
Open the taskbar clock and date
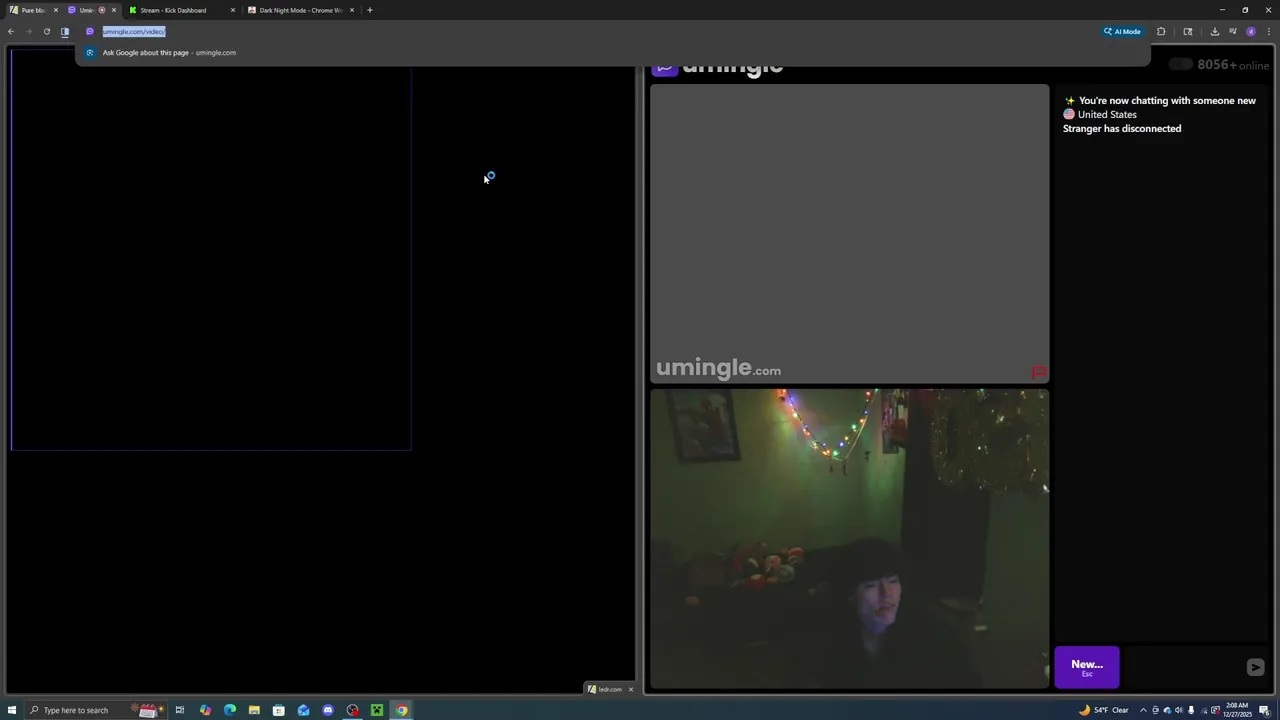[x=1237, y=710]
